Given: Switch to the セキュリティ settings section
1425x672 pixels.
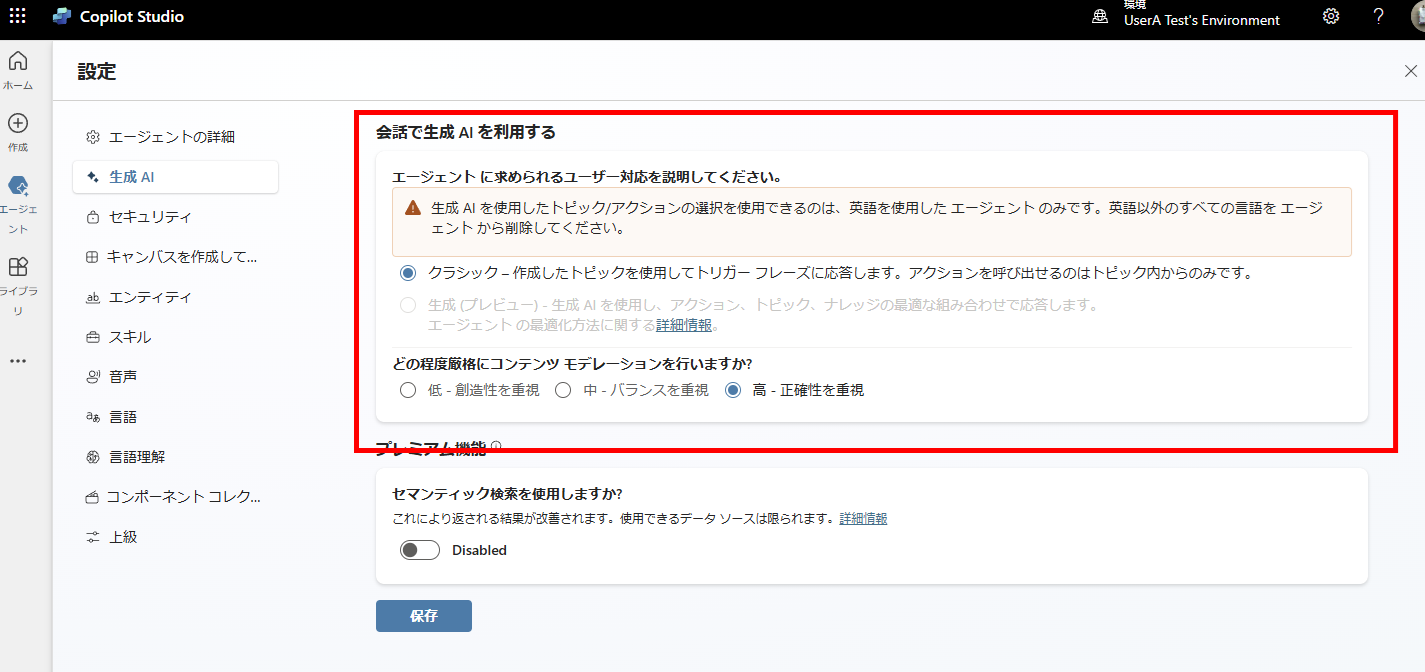Looking at the screenshot, I should (151, 216).
